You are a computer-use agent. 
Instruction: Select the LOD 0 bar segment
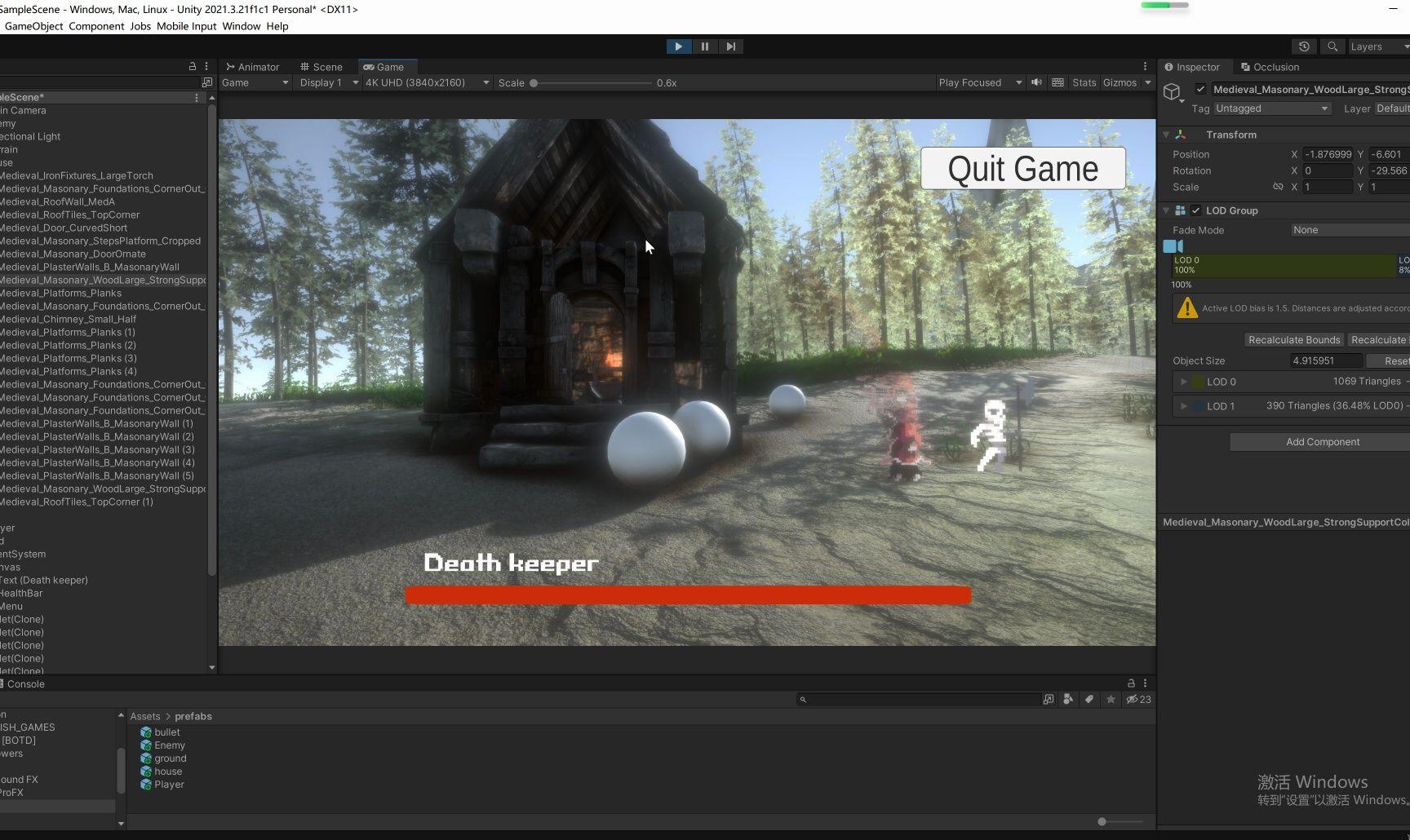pyautogui.click(x=1284, y=265)
